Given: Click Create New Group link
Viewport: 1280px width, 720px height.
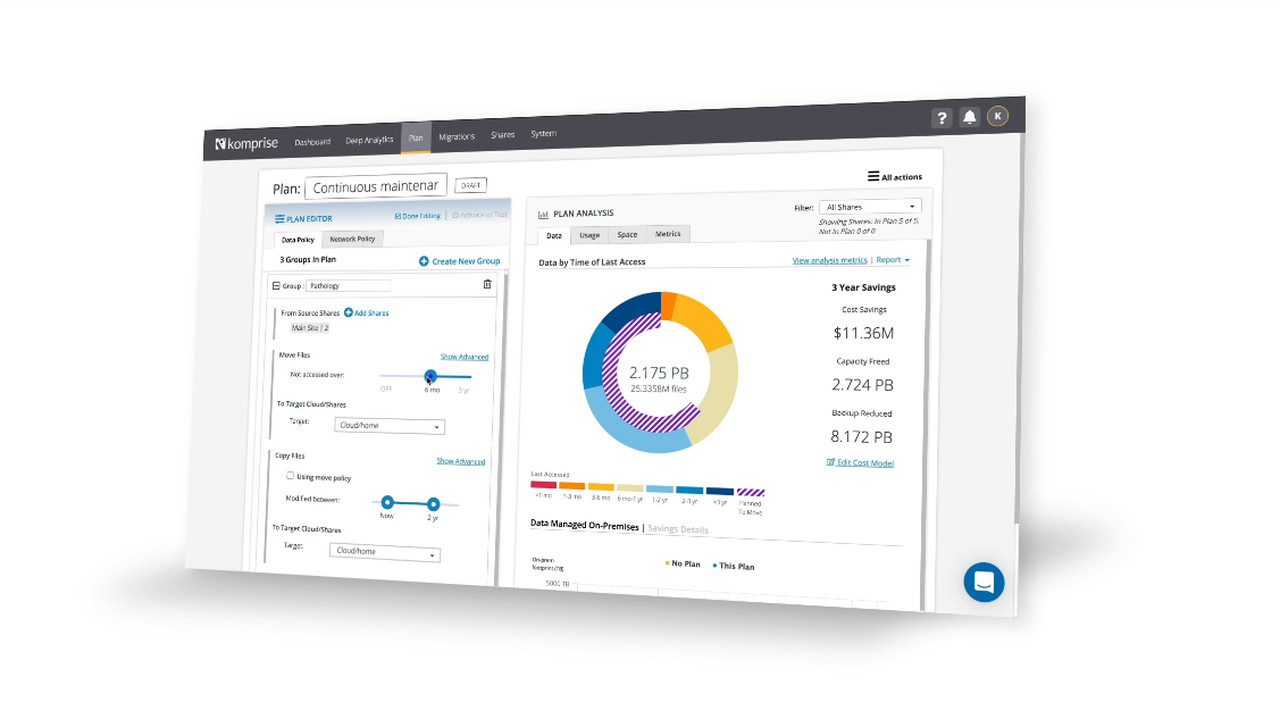Looking at the screenshot, I should [466, 261].
